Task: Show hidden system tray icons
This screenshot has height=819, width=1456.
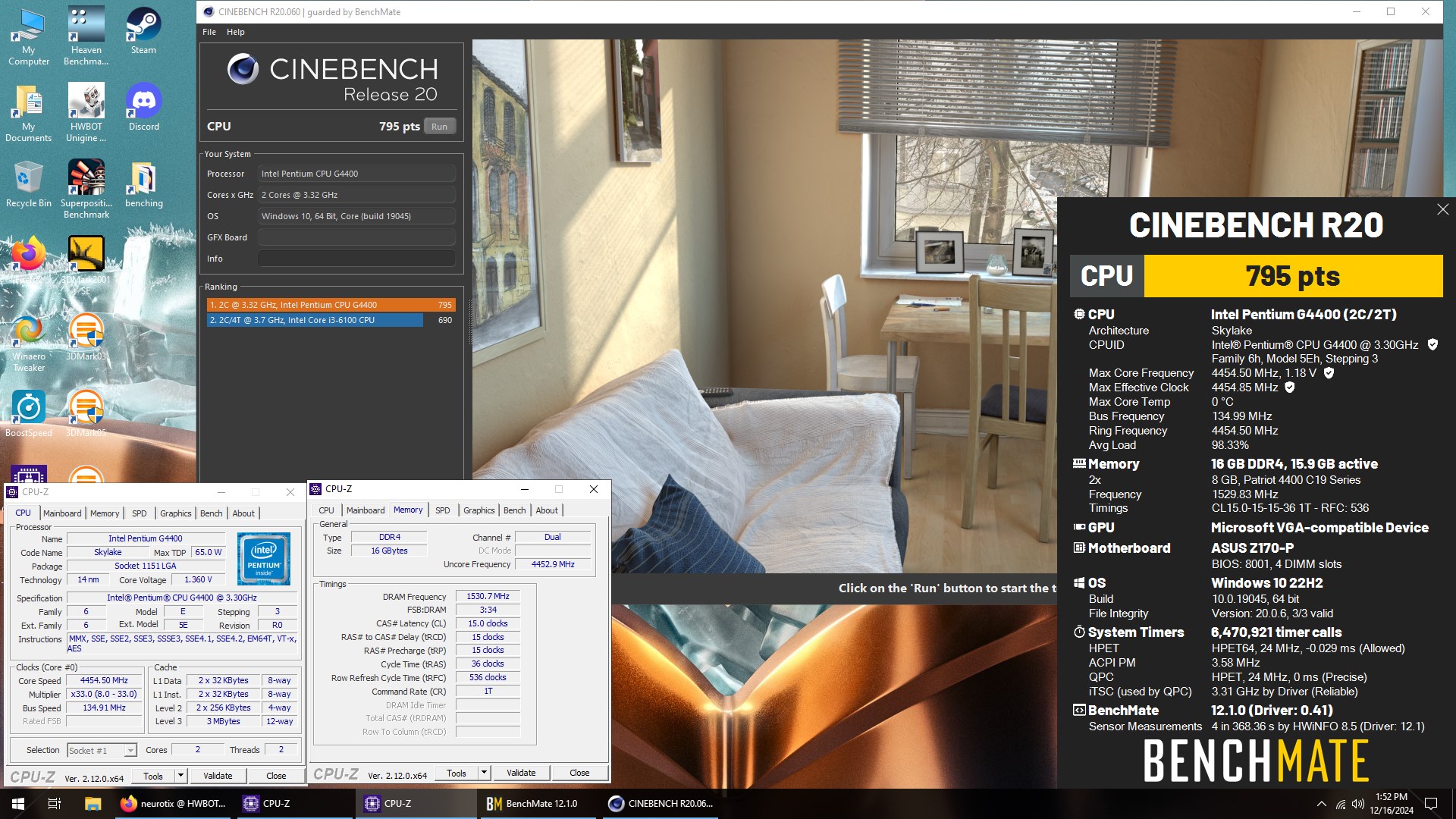Action: pyautogui.click(x=1322, y=804)
